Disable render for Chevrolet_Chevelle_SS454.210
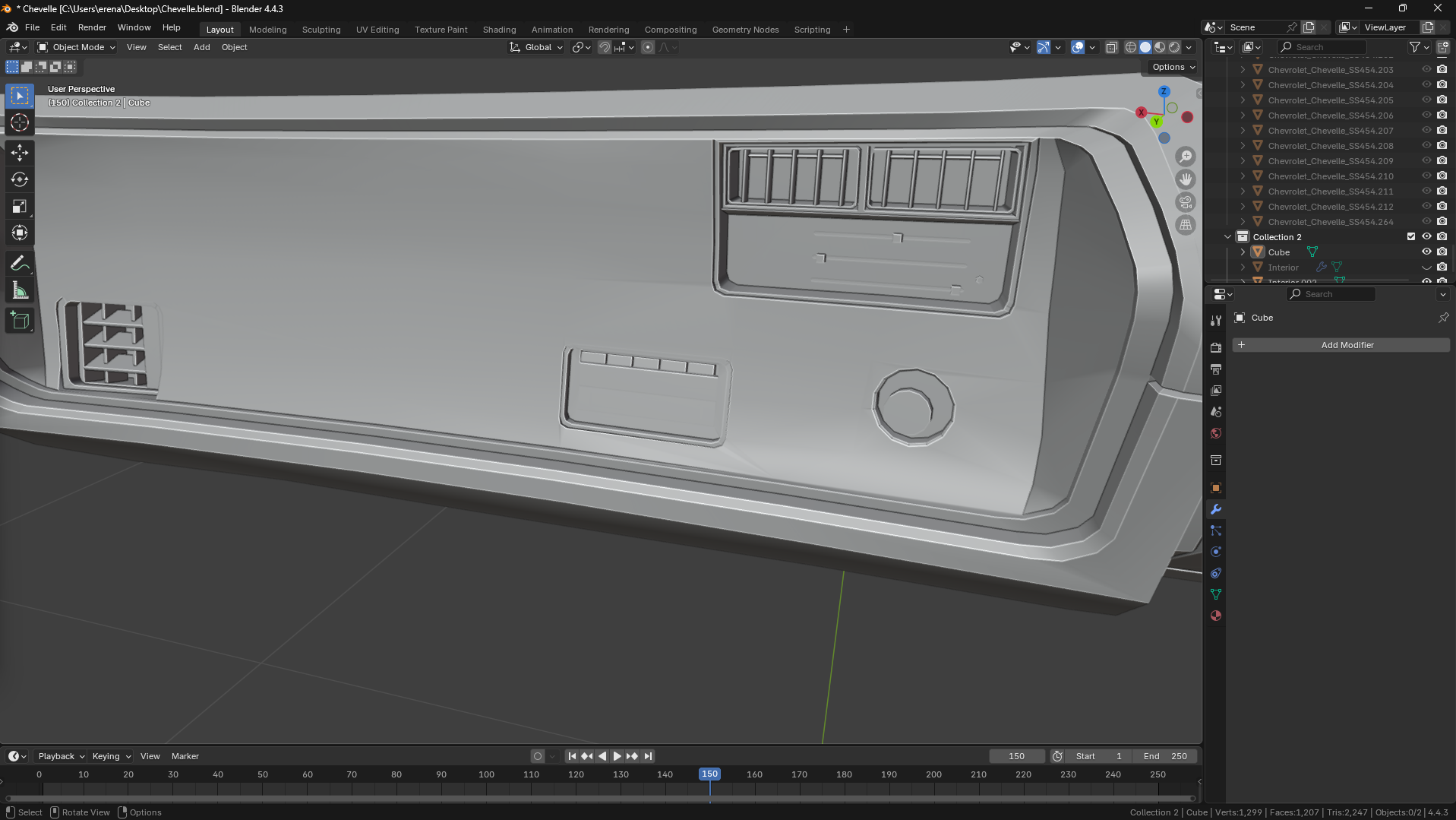The width and height of the screenshot is (1456, 820). (x=1442, y=176)
